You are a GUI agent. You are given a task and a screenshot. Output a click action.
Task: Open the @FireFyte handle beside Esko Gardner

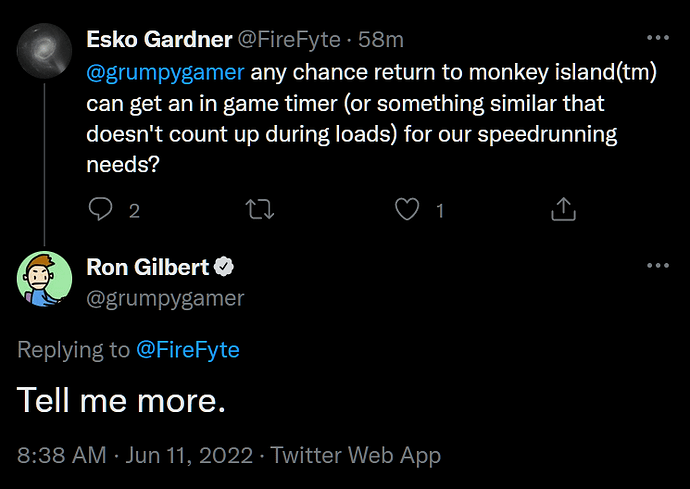tap(289, 40)
